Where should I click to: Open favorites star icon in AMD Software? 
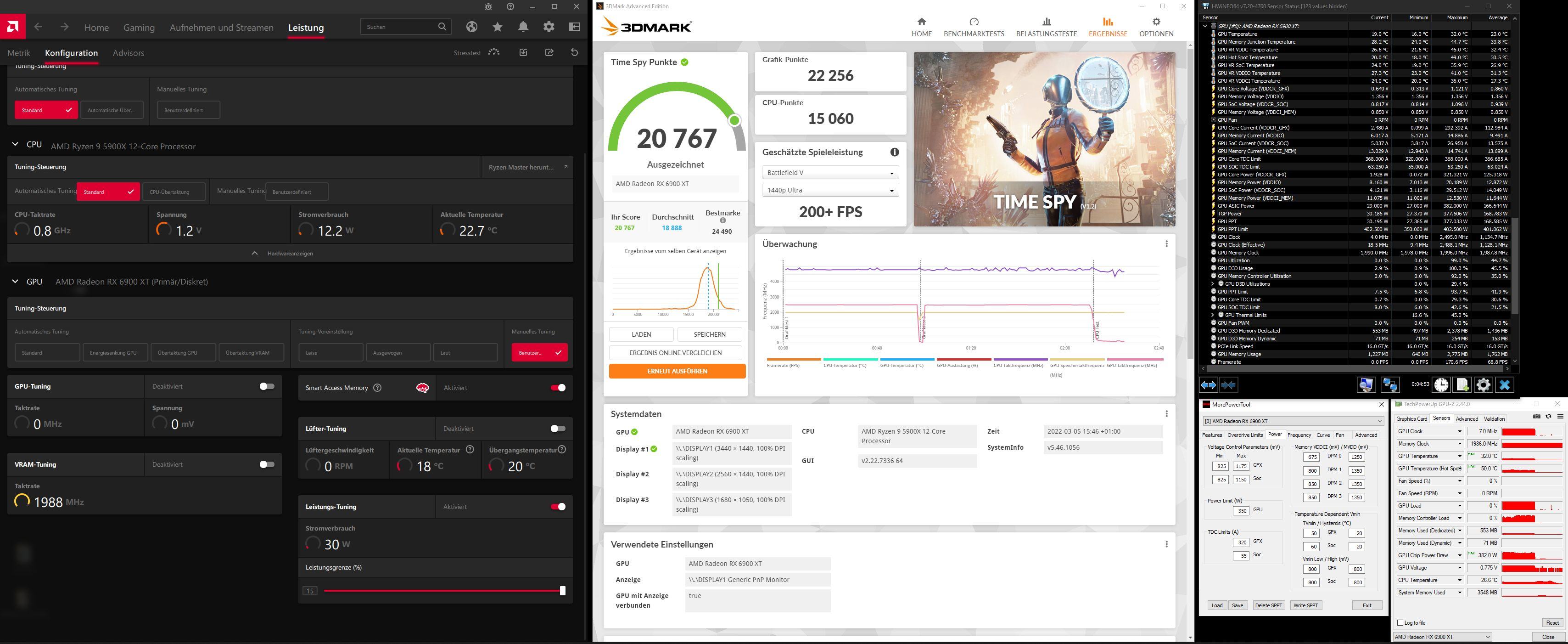tap(497, 27)
